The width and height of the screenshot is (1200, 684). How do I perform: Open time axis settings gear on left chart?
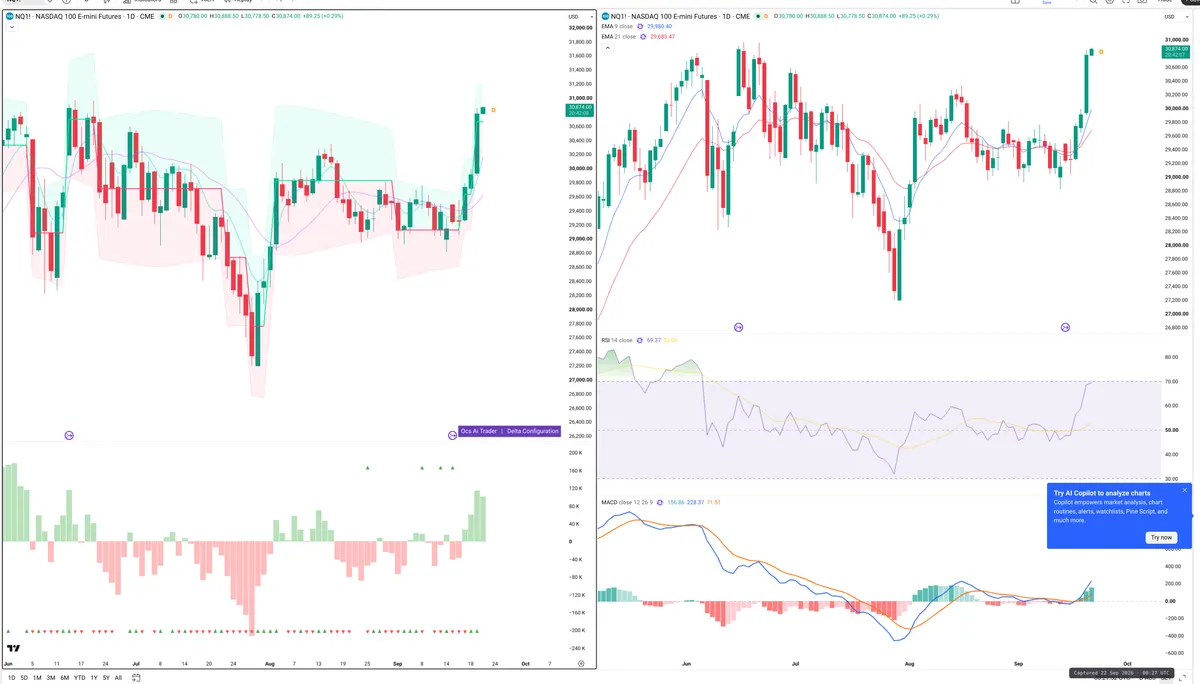(x=581, y=663)
